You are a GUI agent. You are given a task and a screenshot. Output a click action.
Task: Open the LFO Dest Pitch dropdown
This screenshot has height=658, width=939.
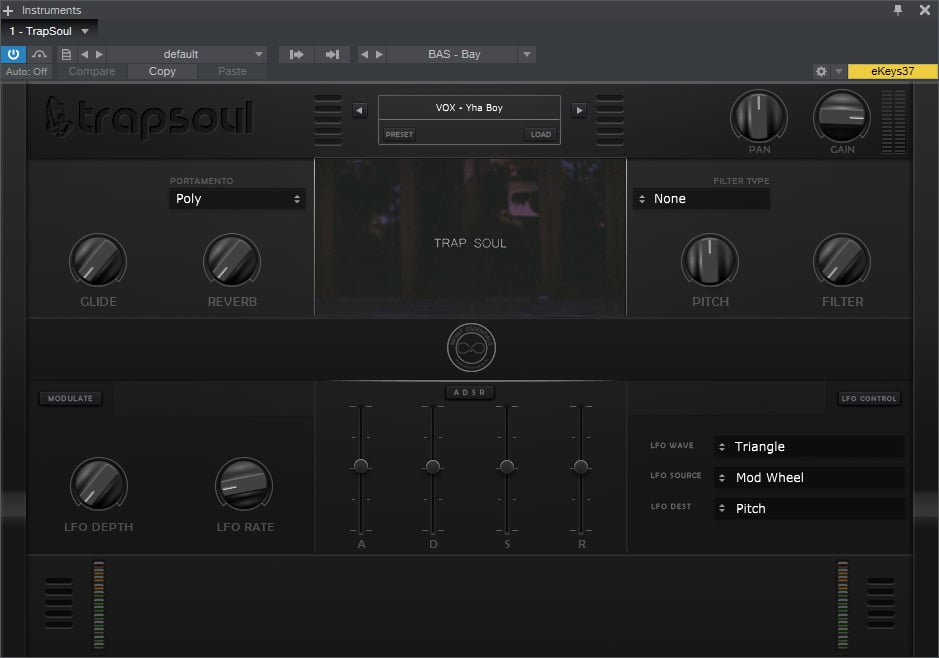pyautogui.click(x=809, y=508)
